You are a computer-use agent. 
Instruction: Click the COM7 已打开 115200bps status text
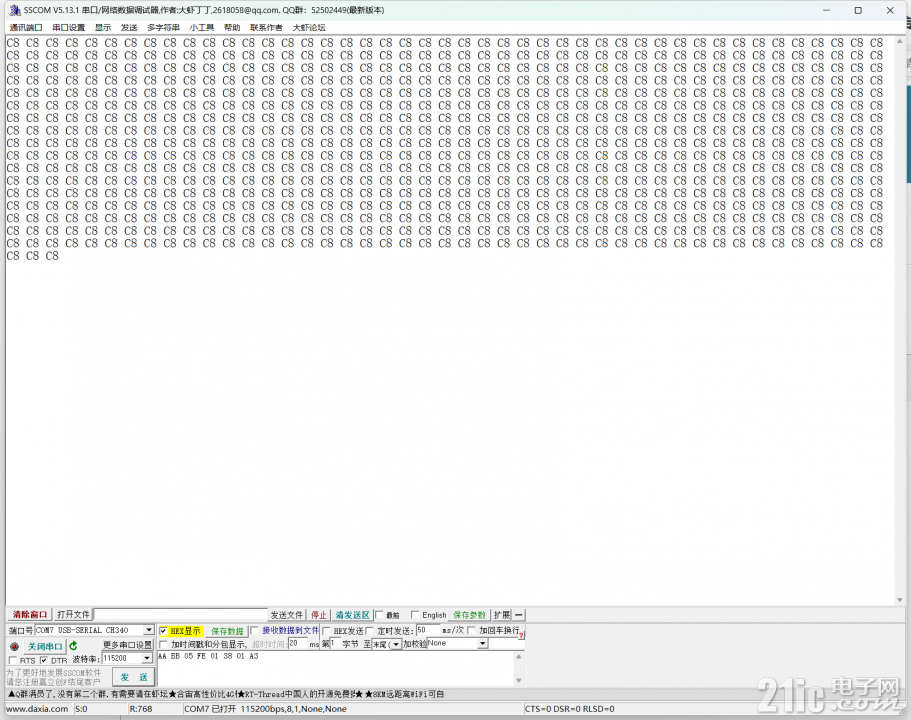click(265, 709)
